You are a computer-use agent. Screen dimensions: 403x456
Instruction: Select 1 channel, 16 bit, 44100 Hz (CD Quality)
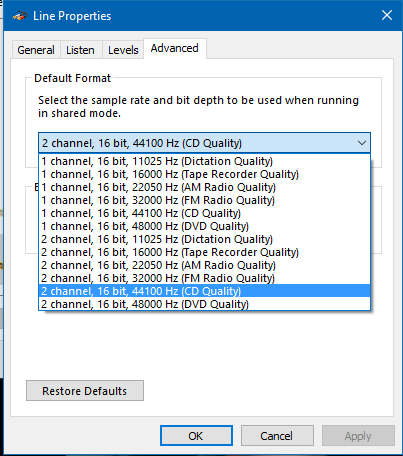click(204, 213)
